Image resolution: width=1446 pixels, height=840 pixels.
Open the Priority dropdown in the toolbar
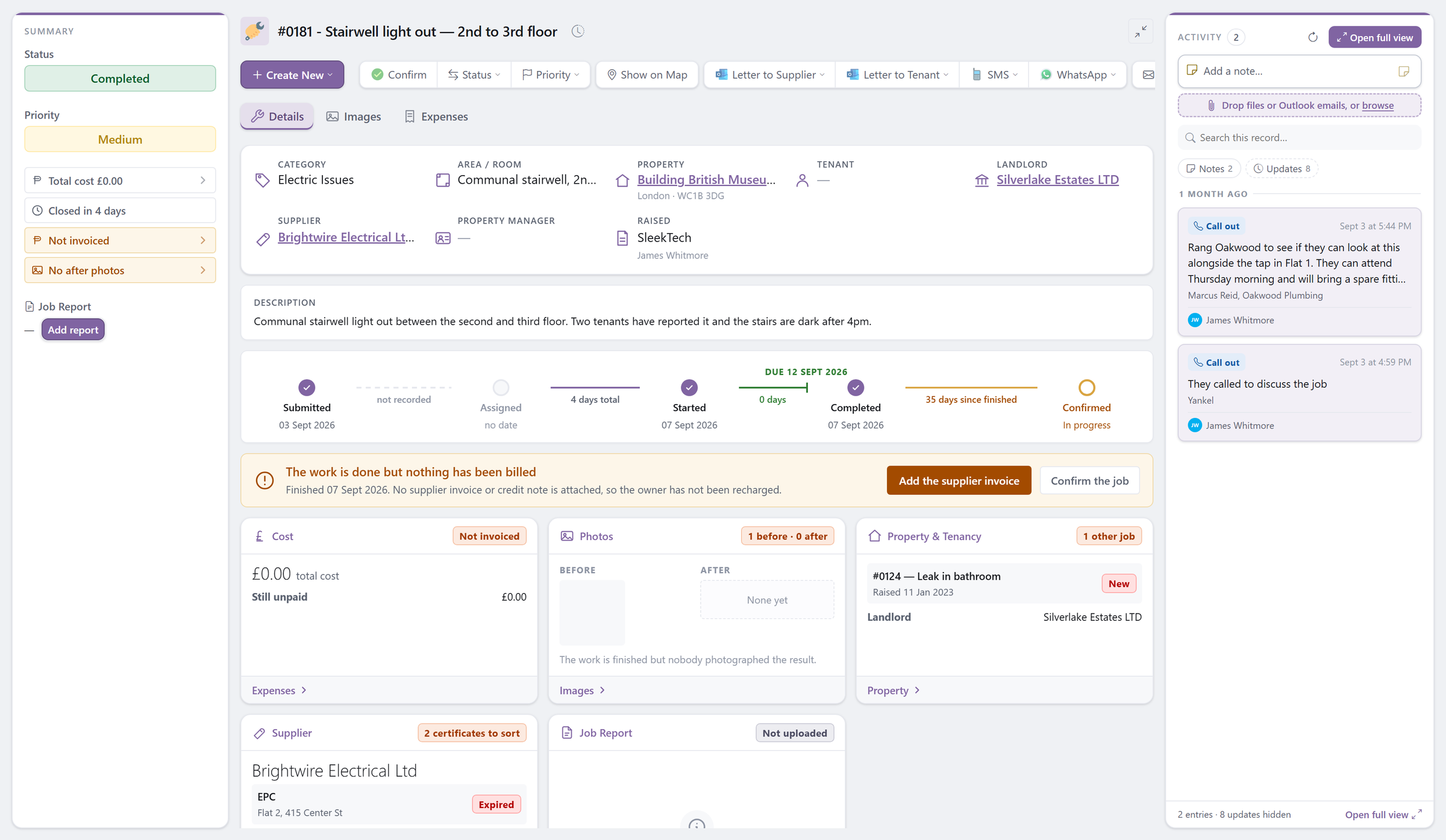551,75
